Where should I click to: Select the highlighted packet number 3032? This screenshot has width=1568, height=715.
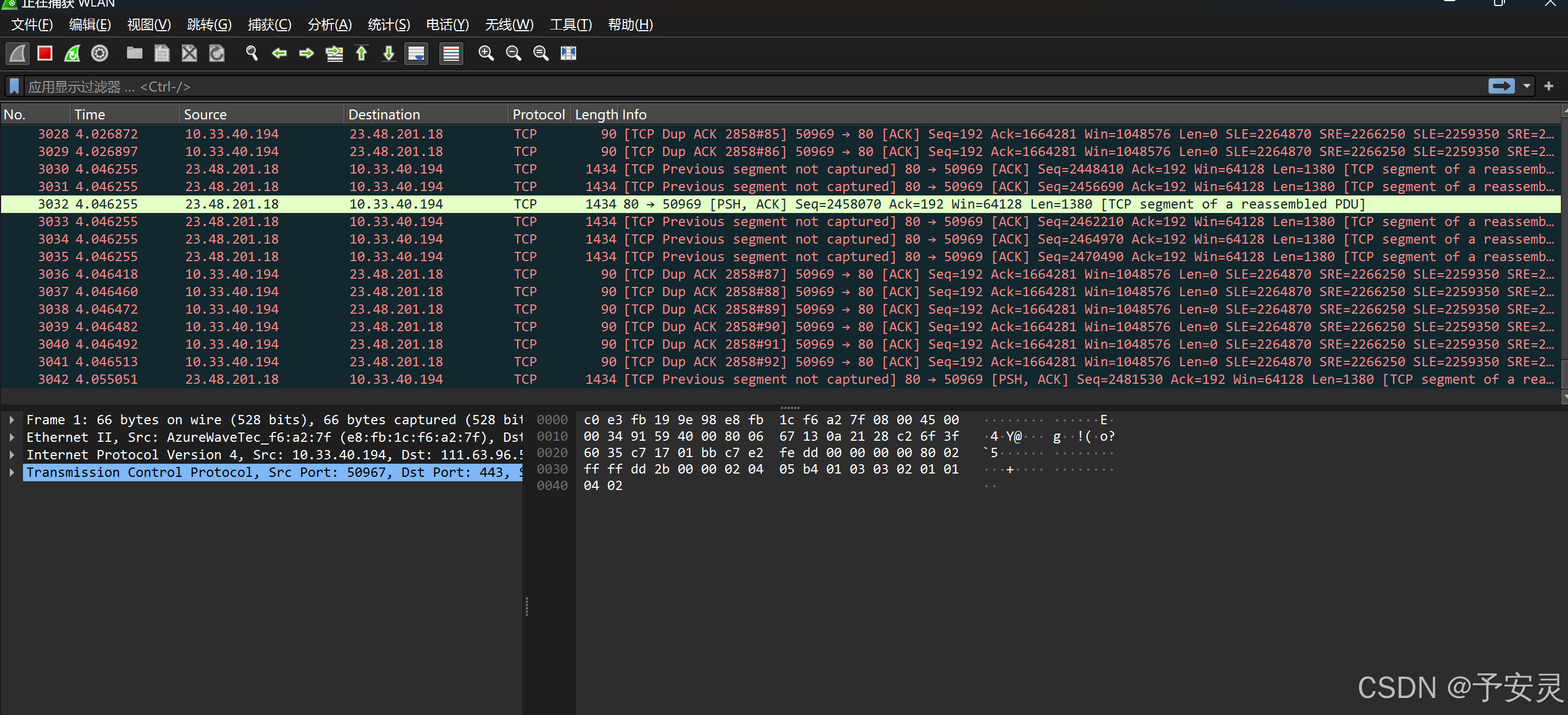tap(54, 204)
